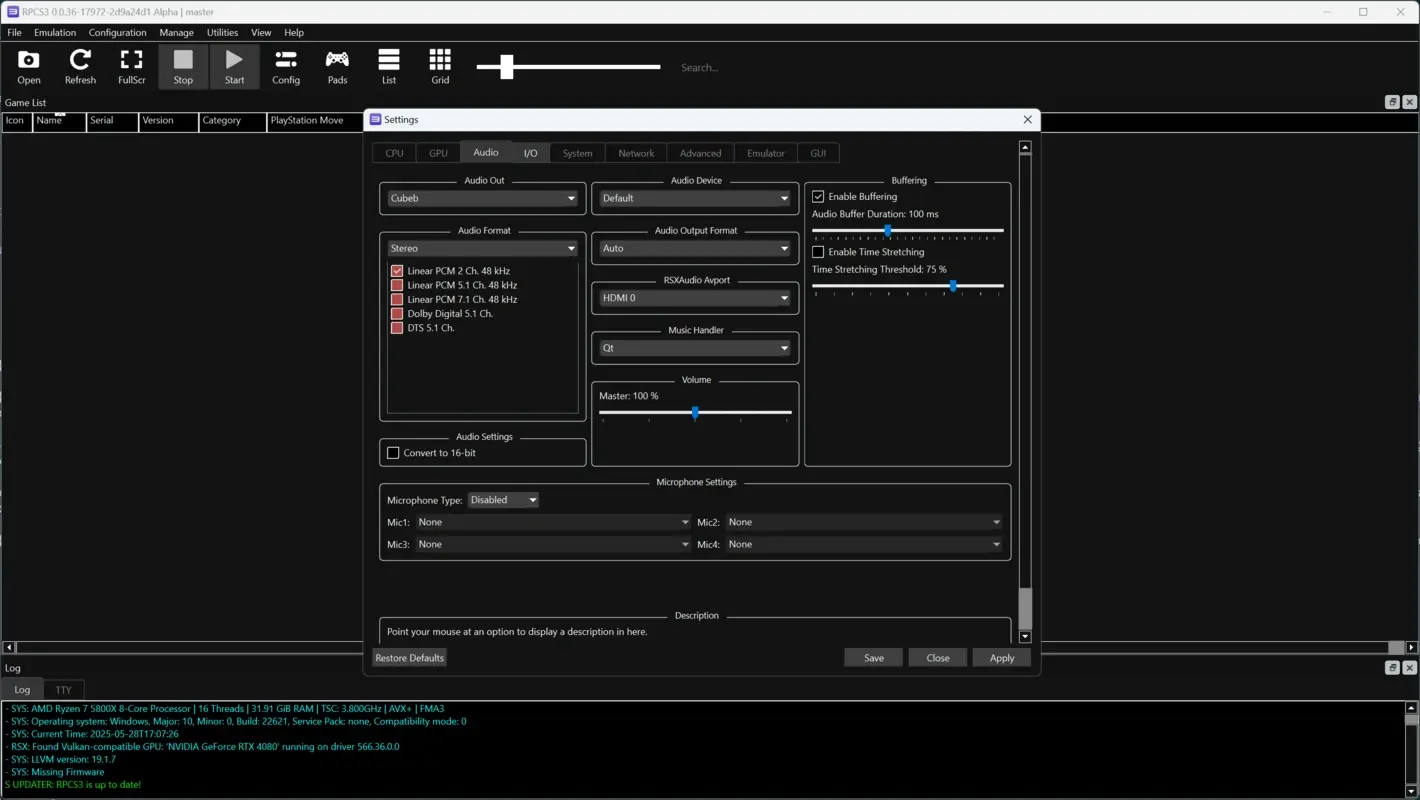The image size is (1420, 800).
Task: Select the Open toolbar icon
Action: [28, 66]
